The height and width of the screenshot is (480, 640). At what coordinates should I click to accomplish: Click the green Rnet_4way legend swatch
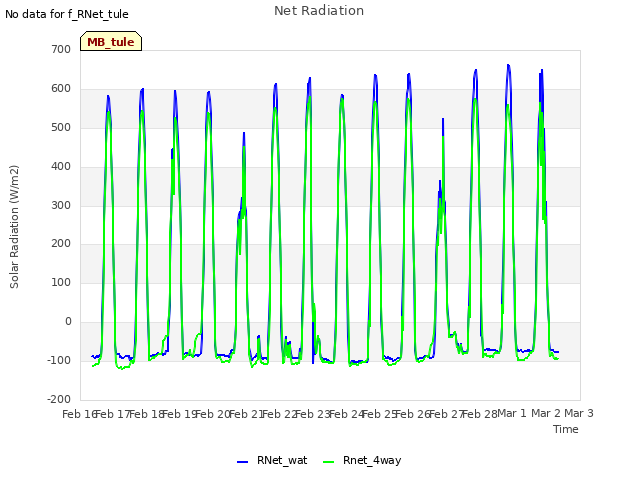(x=328, y=462)
